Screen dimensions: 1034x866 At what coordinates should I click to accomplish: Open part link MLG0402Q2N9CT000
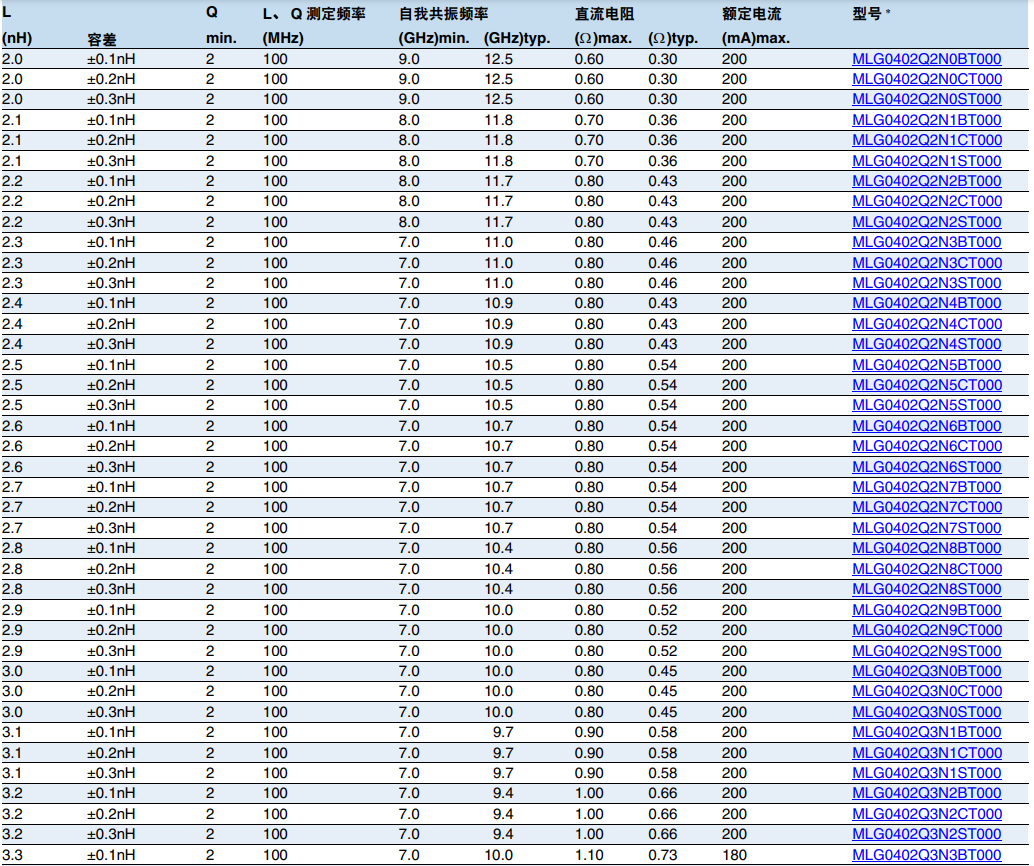pos(927,630)
